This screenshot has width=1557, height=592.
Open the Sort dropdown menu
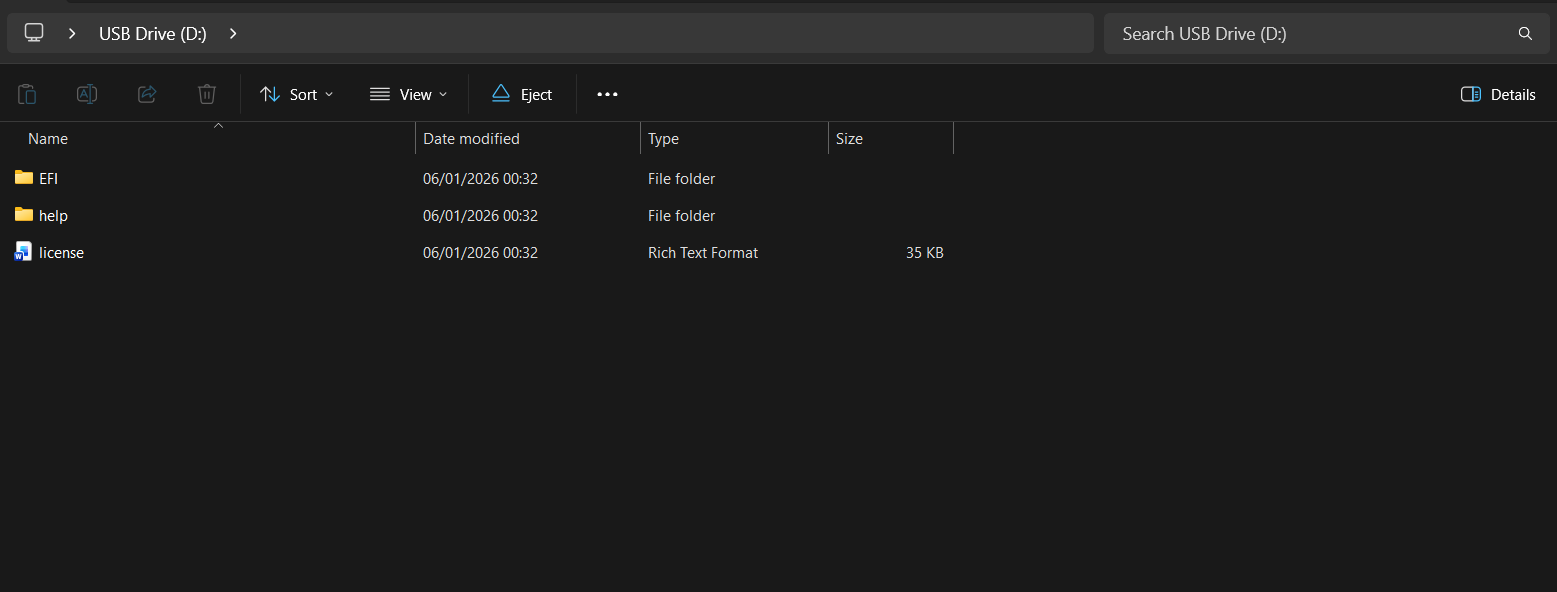pos(296,94)
